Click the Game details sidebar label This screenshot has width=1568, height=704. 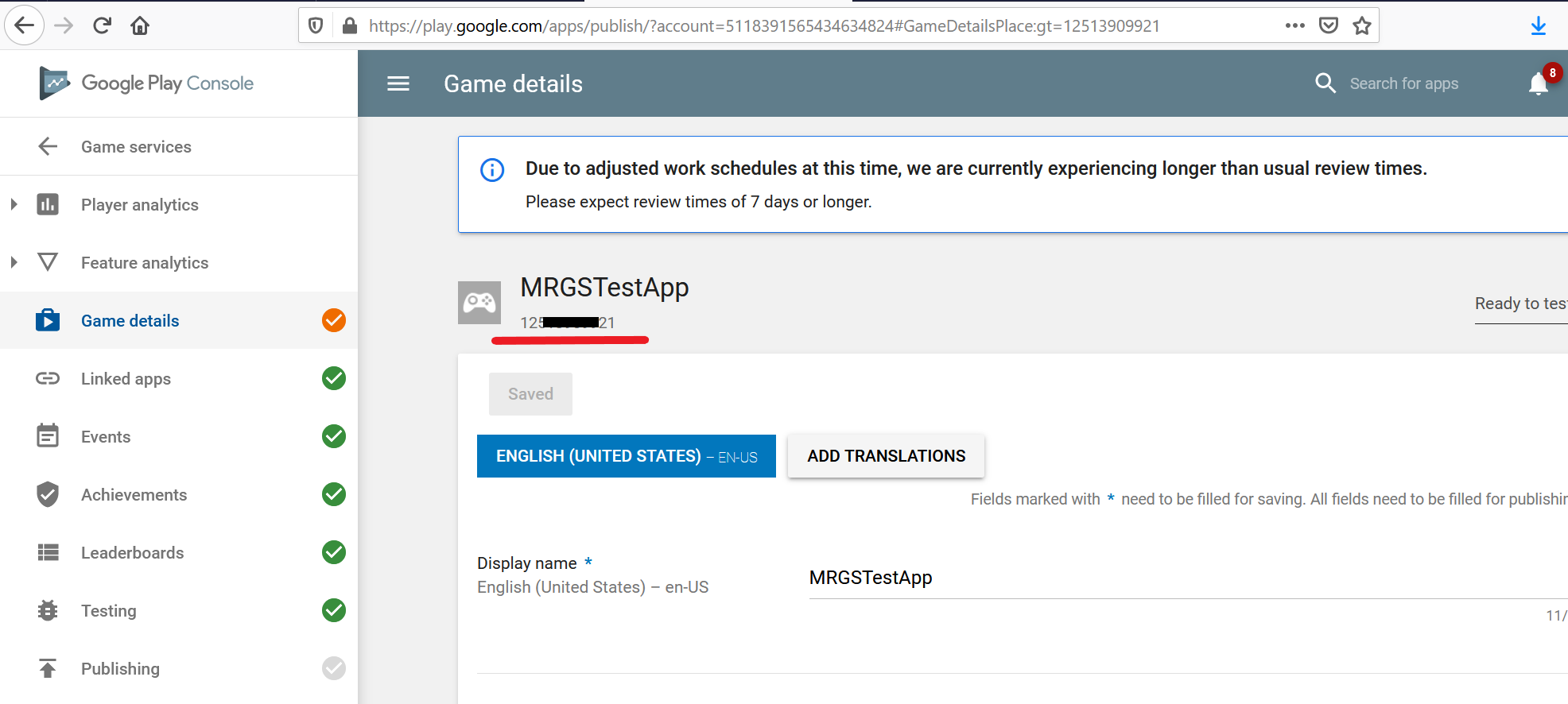click(x=130, y=321)
